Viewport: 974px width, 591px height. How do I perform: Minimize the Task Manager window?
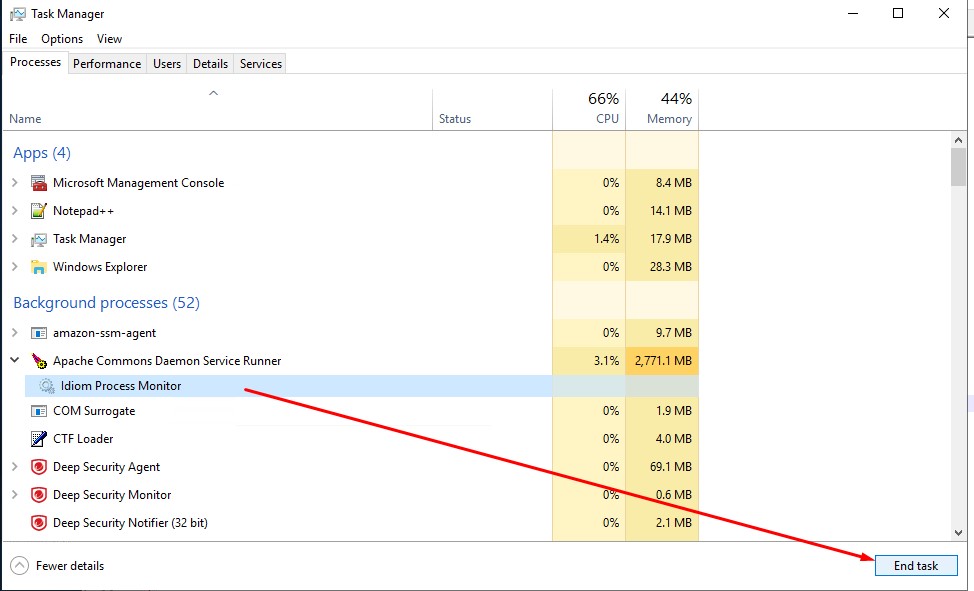click(x=853, y=13)
